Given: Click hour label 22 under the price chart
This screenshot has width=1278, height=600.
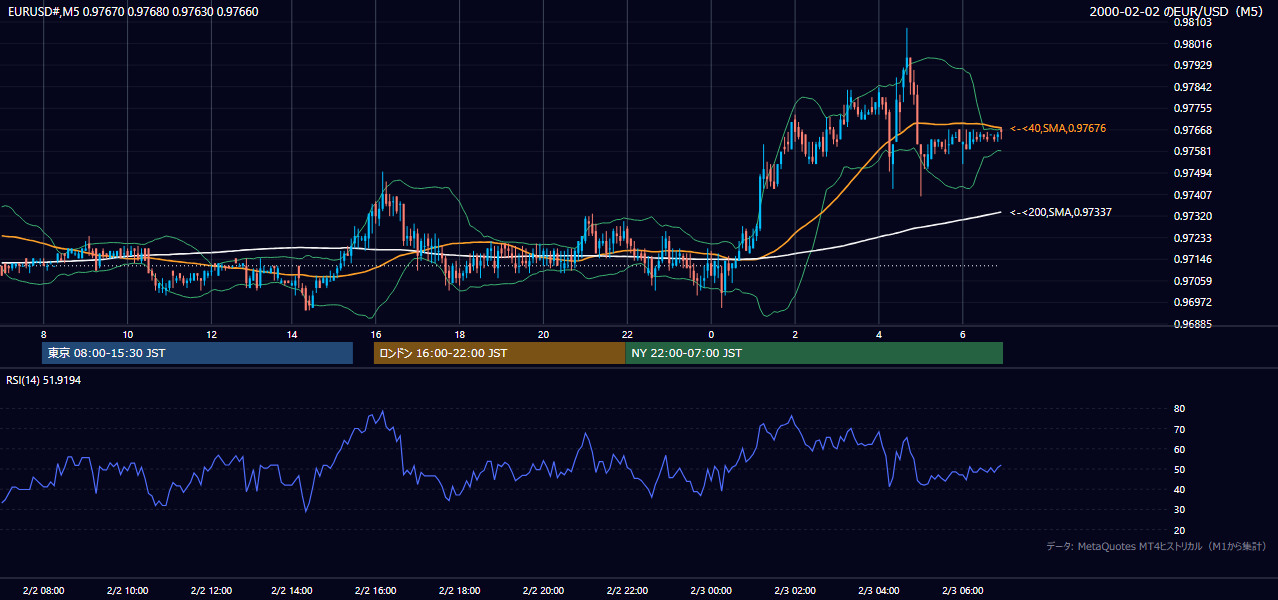Looking at the screenshot, I should (628, 334).
